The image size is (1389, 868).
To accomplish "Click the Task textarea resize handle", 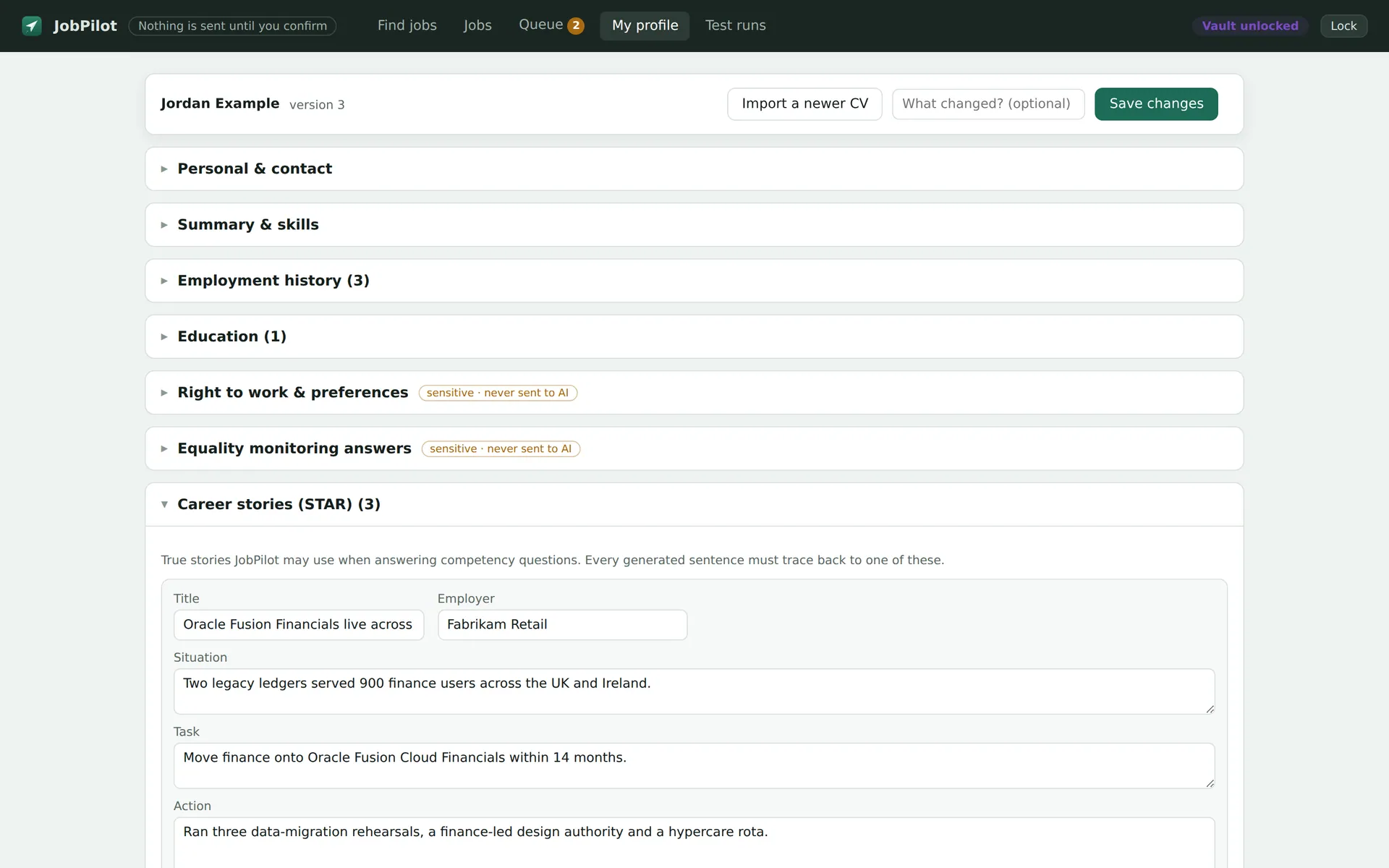I will tap(1210, 783).
